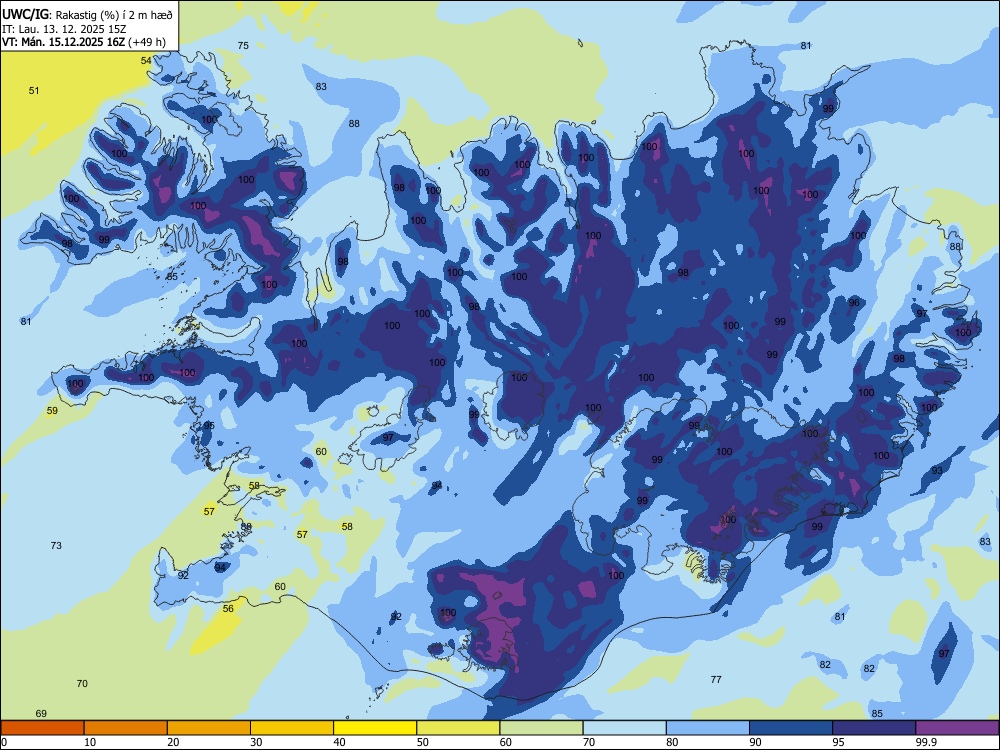Click the legend tick label '30'
Image resolution: width=1000 pixels, height=750 pixels.
point(256,742)
